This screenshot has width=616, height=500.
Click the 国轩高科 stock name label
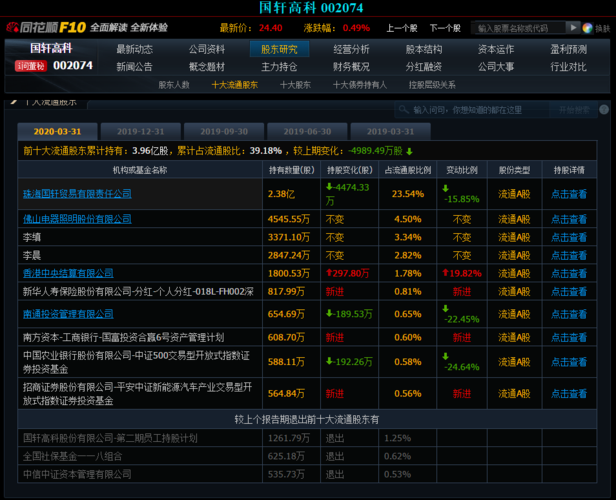(x=51, y=48)
